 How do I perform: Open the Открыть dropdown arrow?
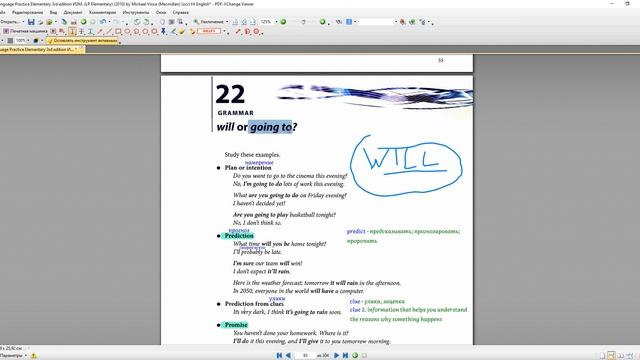click(23, 22)
